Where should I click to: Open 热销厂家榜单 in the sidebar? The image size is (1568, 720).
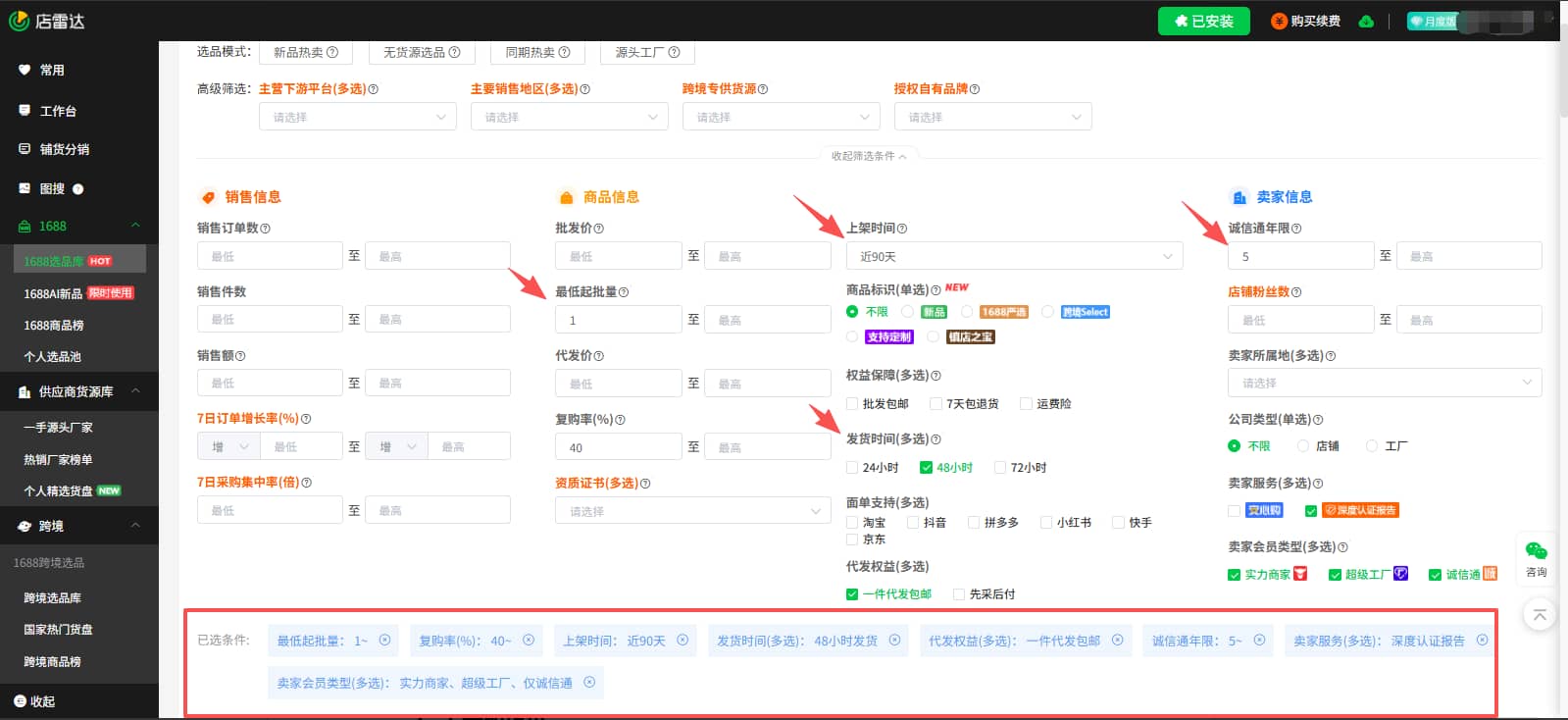tap(59, 459)
